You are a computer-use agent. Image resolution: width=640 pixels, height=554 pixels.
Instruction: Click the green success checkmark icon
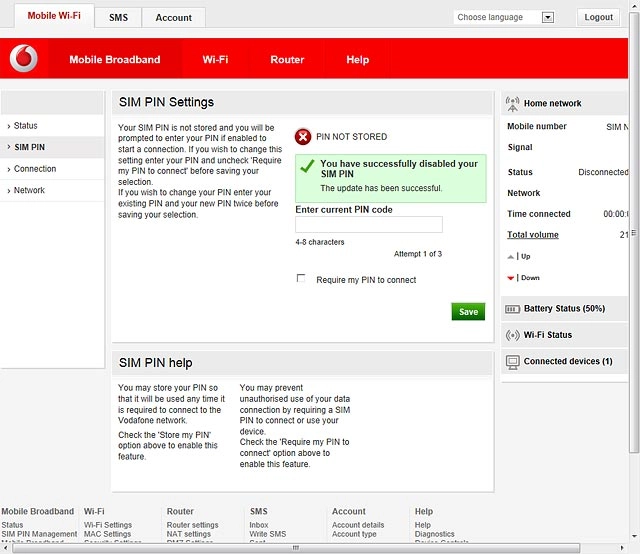point(307,166)
